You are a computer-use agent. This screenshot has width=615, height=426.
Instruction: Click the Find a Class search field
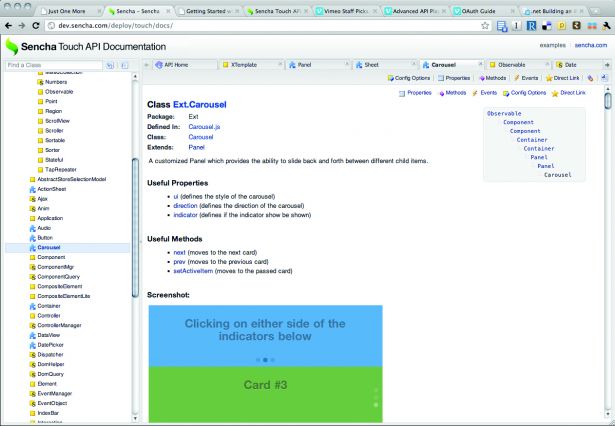[54, 65]
